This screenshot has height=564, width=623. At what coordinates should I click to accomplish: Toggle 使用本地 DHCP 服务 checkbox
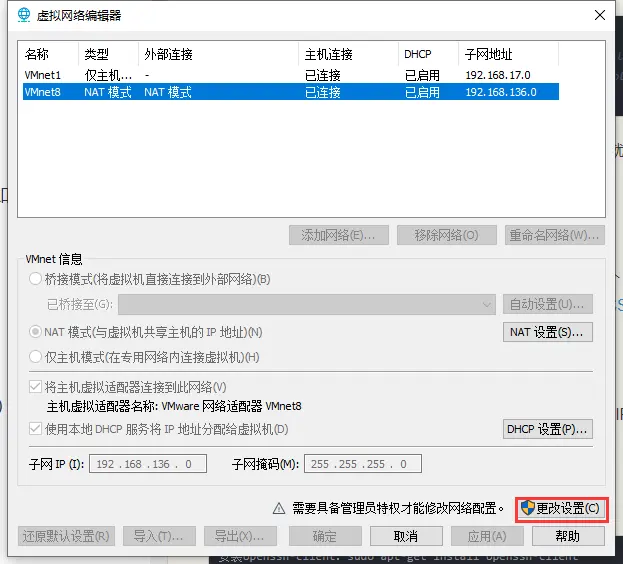(37, 430)
